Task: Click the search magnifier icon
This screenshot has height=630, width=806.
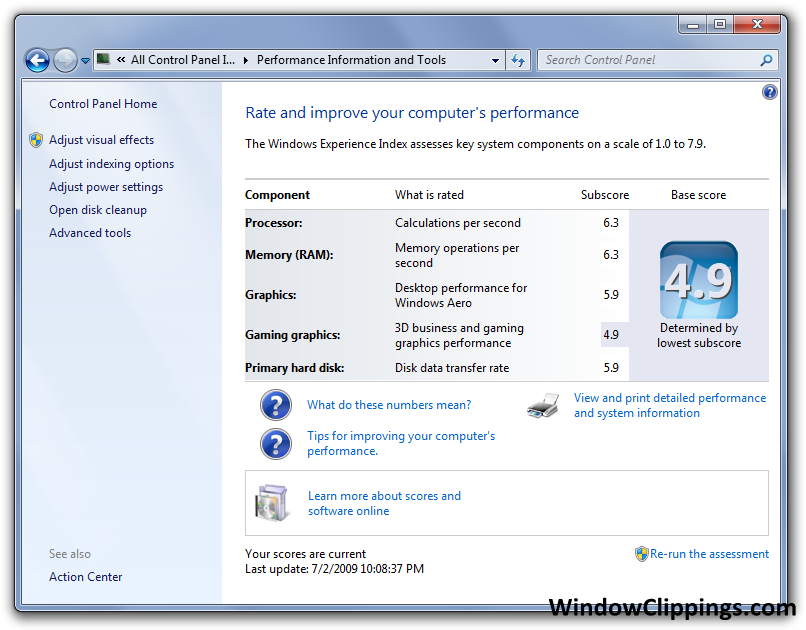Action: point(766,60)
